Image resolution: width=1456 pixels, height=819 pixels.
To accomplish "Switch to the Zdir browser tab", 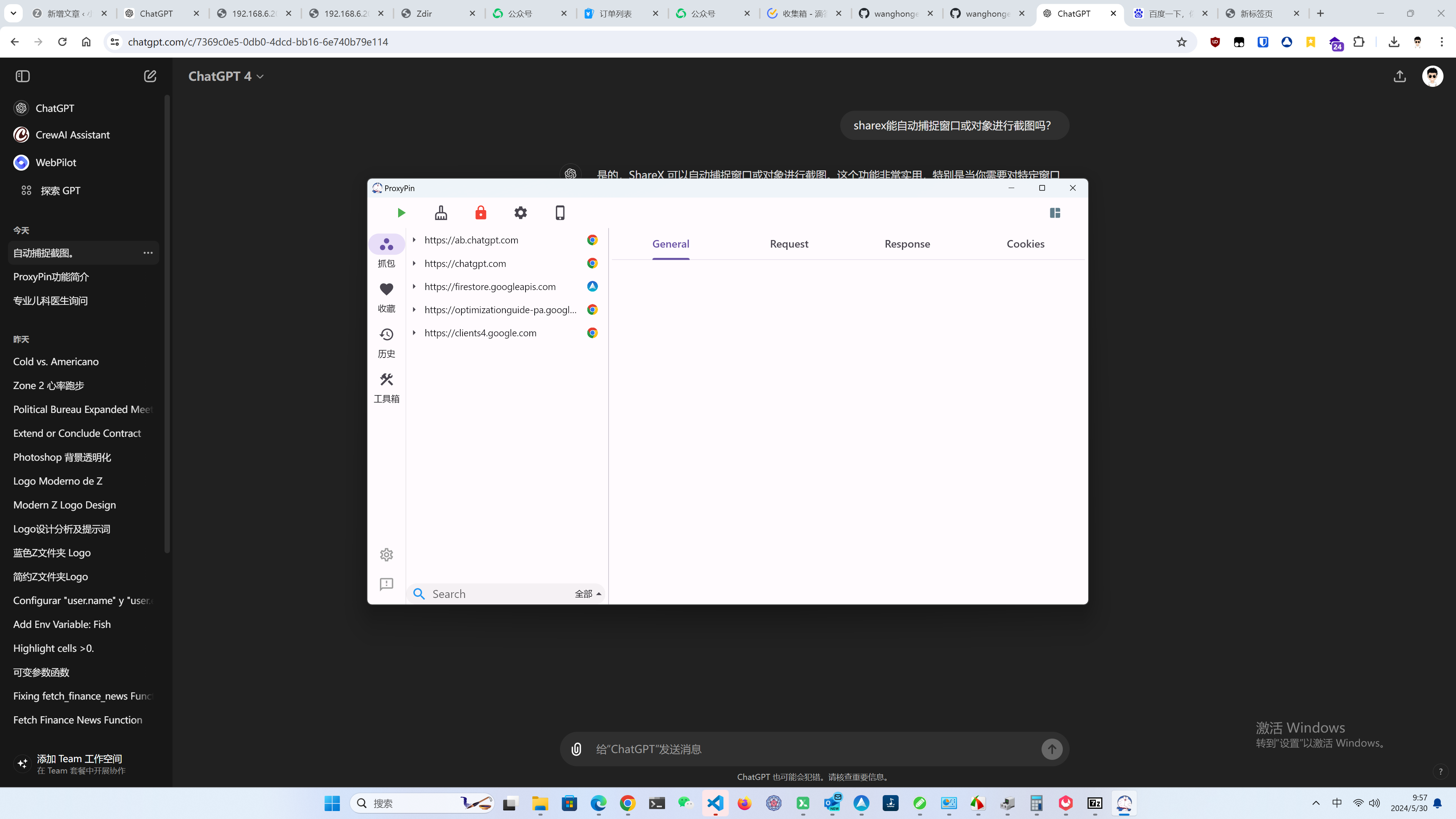I will point(438,14).
